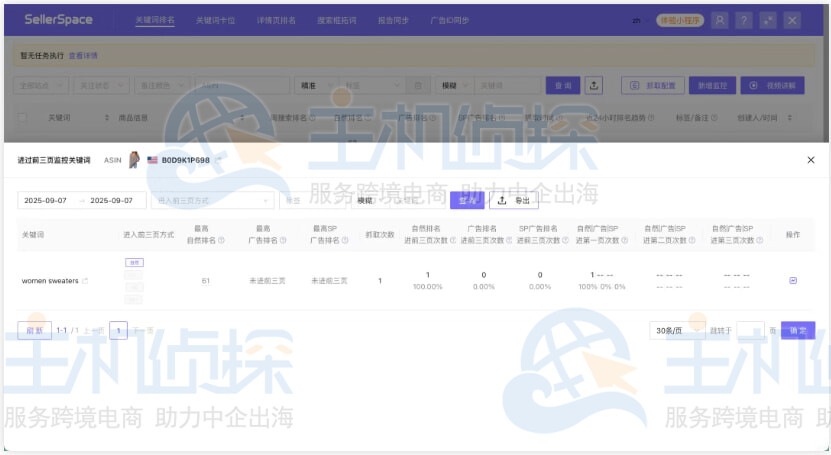Click the export icon button labeled 导出
The width and height of the screenshot is (831, 455).
click(x=513, y=200)
